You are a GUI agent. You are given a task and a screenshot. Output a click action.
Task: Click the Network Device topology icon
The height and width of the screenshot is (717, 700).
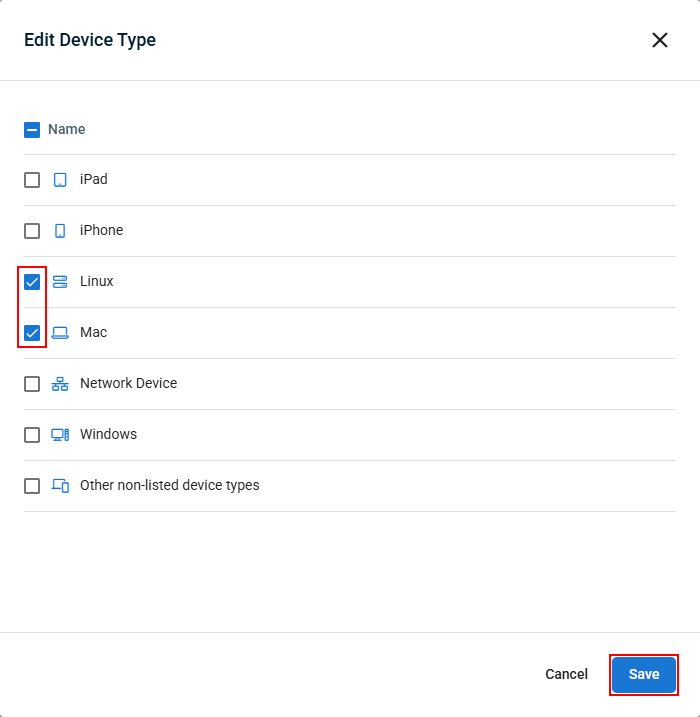pos(60,384)
